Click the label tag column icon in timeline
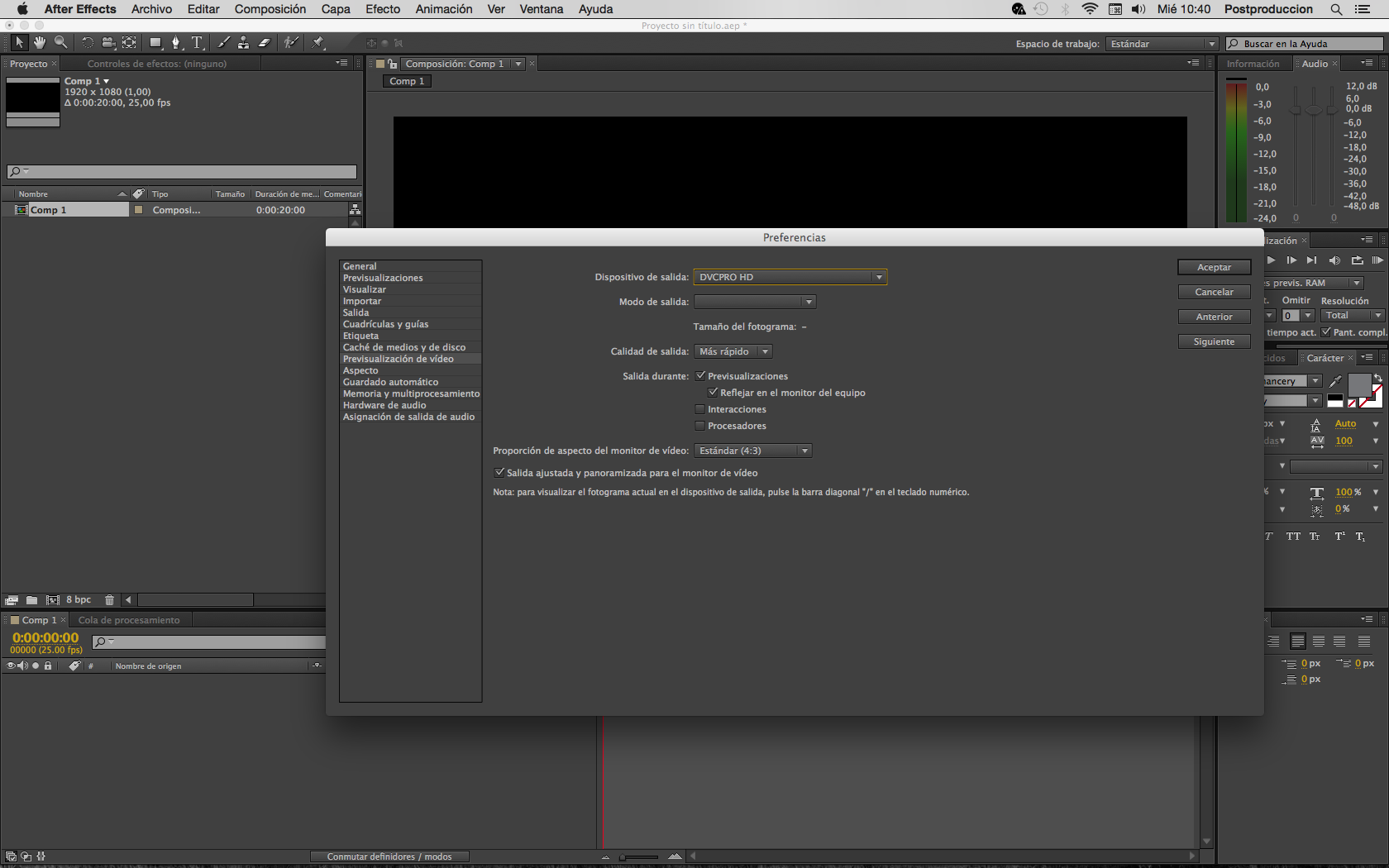Viewport: 1389px width, 868px height. coord(74,665)
